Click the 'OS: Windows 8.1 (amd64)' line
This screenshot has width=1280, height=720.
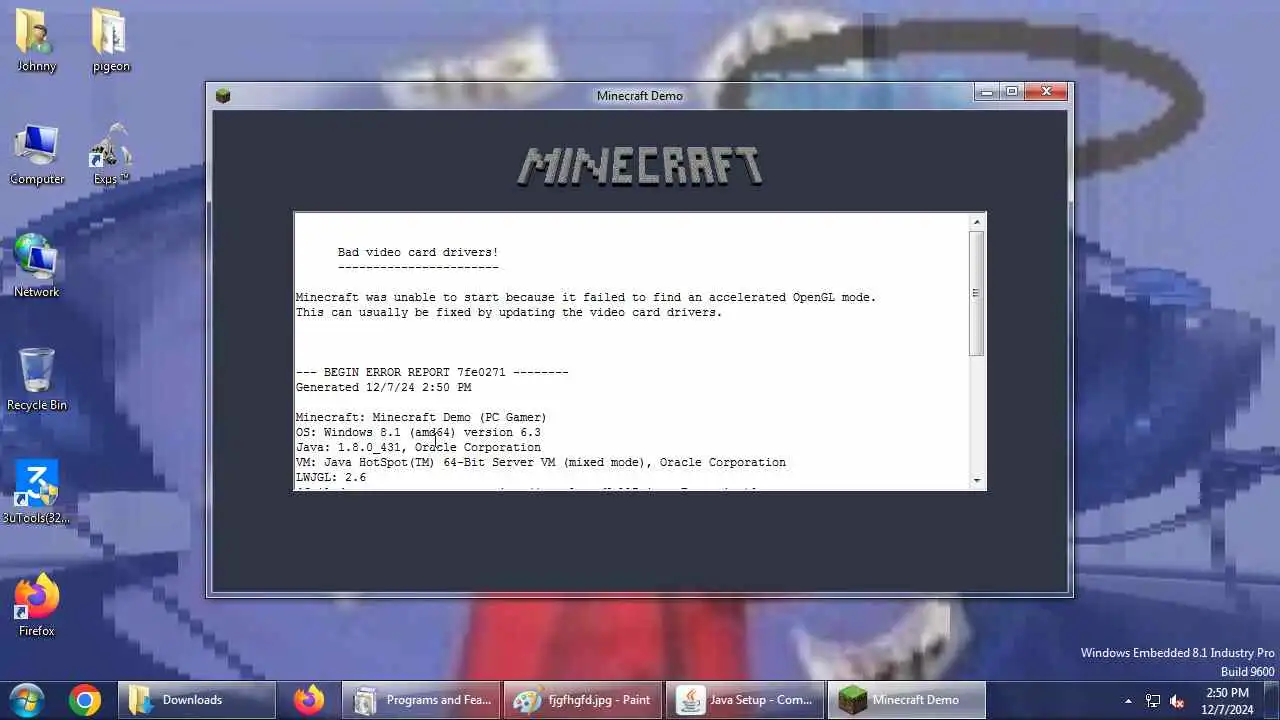pos(418,432)
